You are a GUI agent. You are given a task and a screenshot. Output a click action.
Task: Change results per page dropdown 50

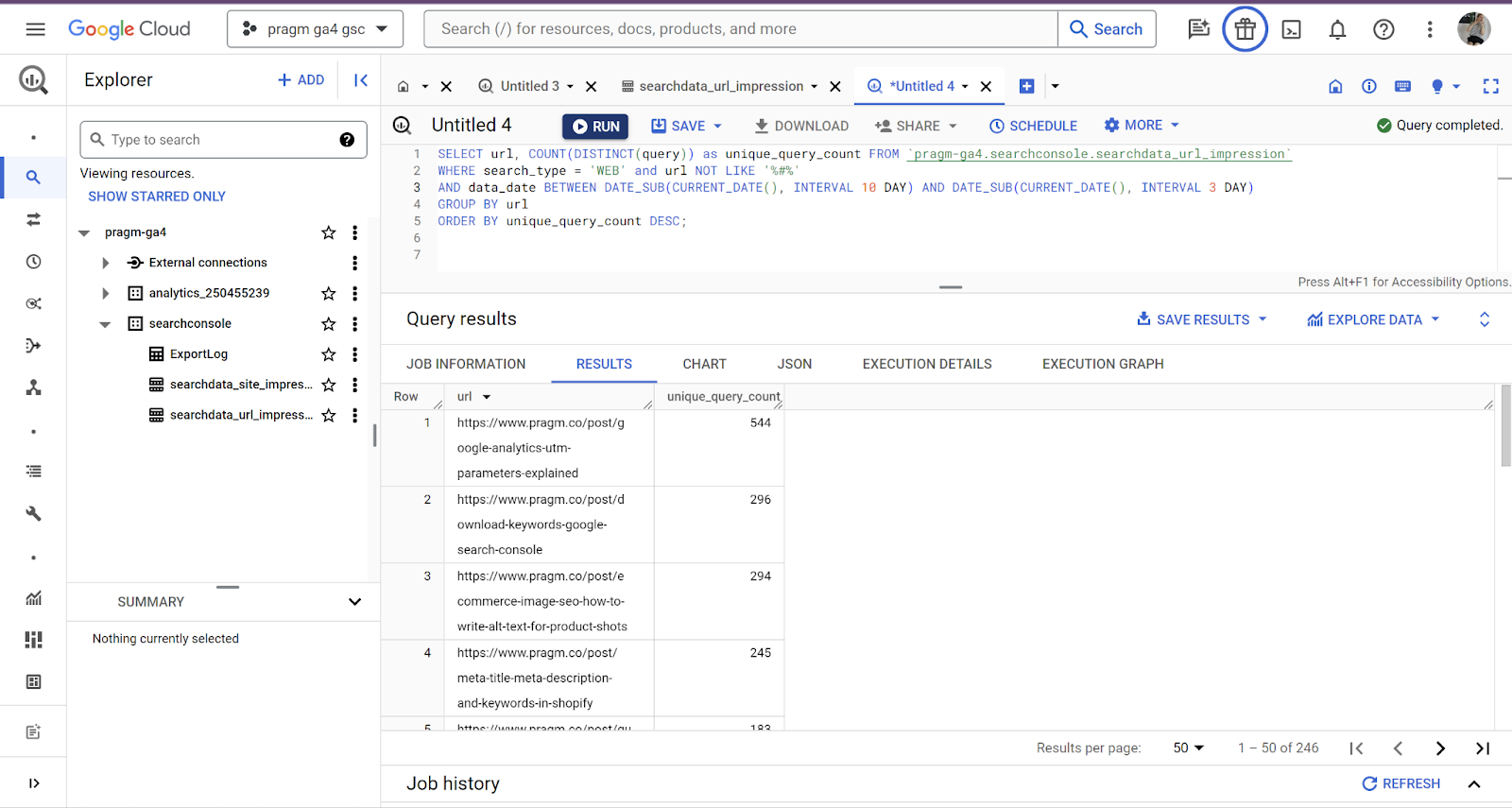tap(1189, 748)
